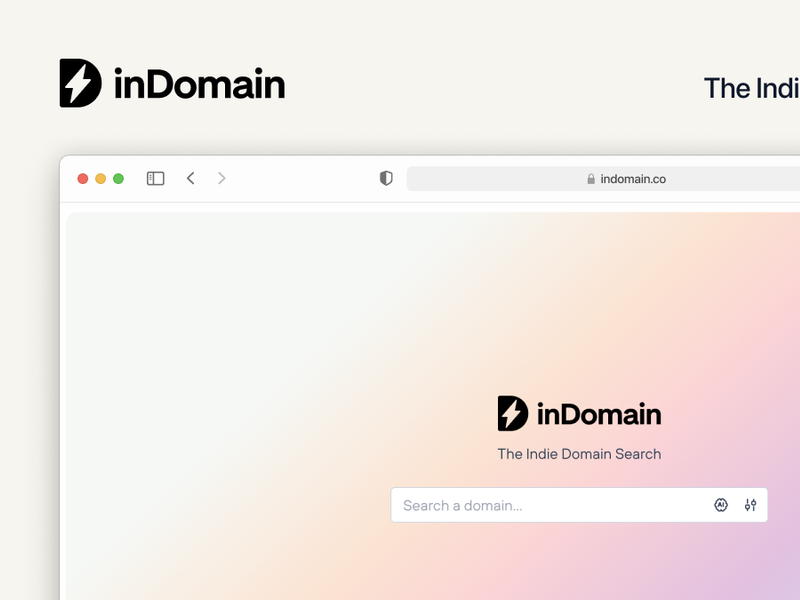Click the privacy shield icon in the browser toolbar
This screenshot has width=800, height=600.
[385, 178]
